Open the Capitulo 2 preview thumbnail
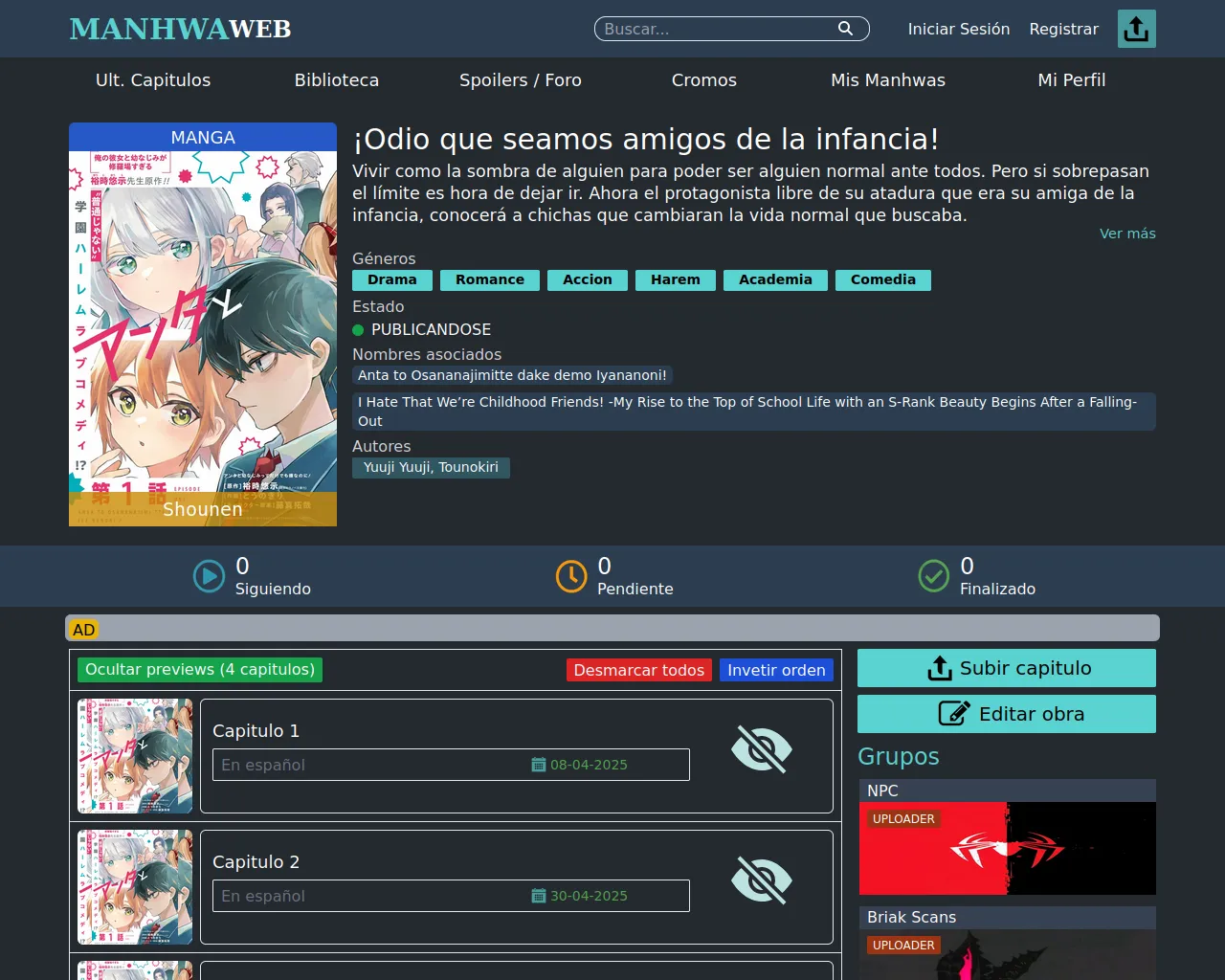 coord(135,887)
